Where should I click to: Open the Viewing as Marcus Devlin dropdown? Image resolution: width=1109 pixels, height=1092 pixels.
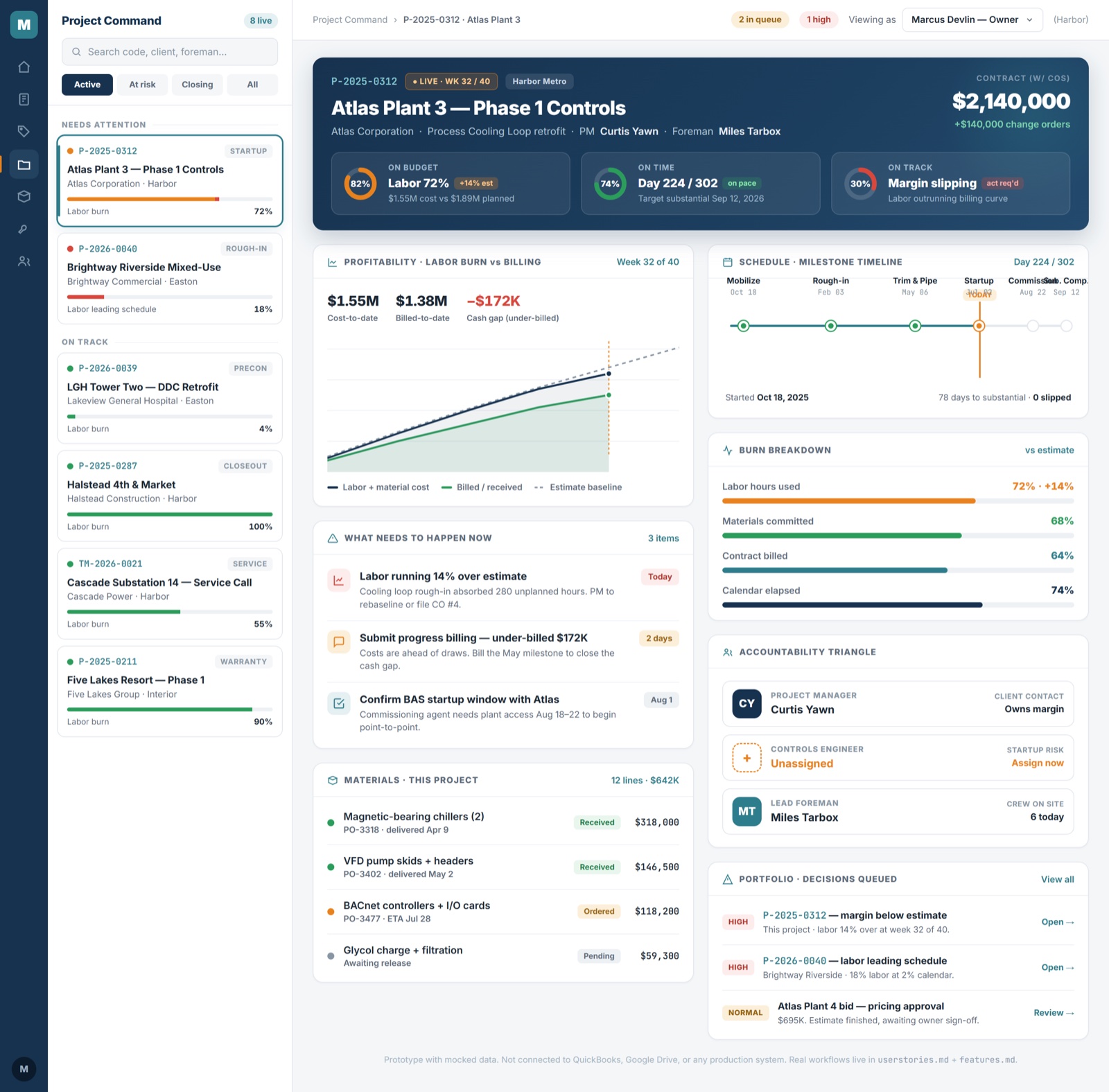(972, 19)
